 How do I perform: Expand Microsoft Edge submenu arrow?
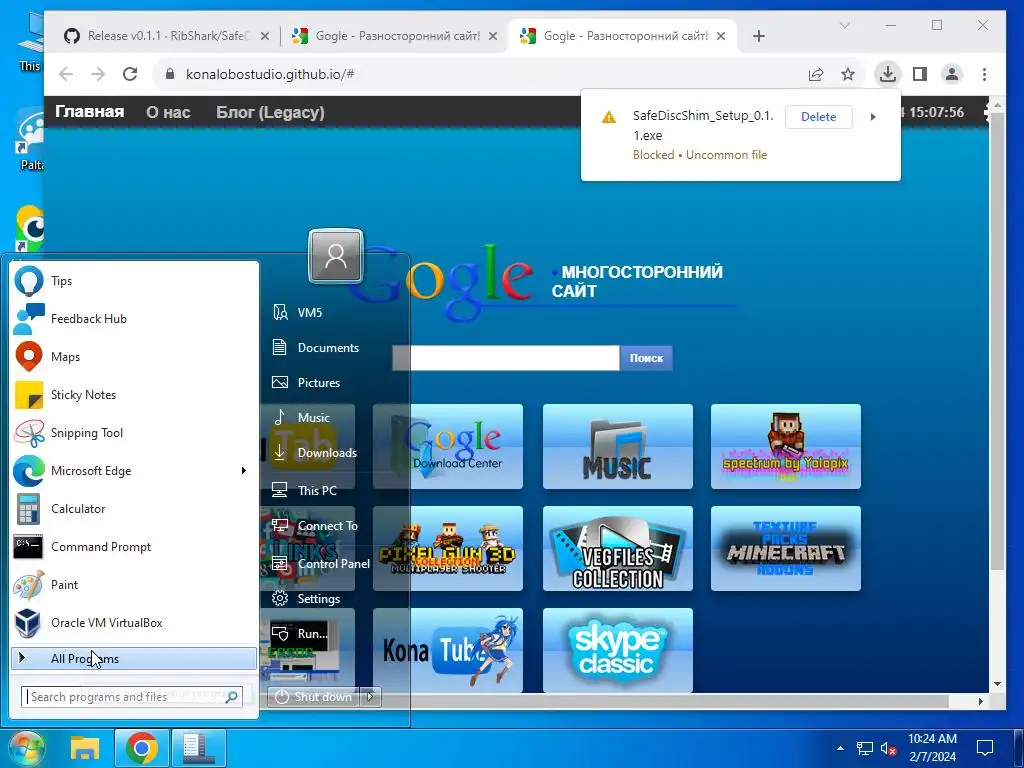[x=244, y=471]
